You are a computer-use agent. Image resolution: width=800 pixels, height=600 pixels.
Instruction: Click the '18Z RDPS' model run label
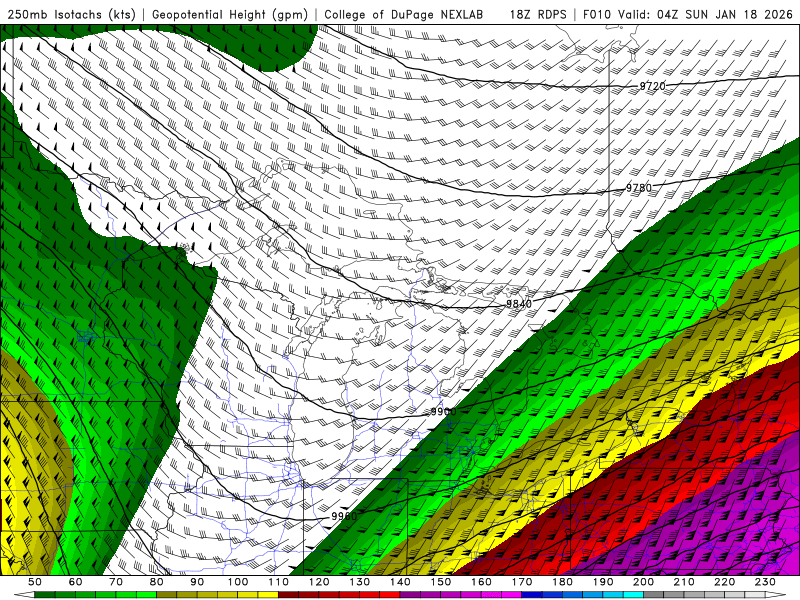tap(538, 14)
